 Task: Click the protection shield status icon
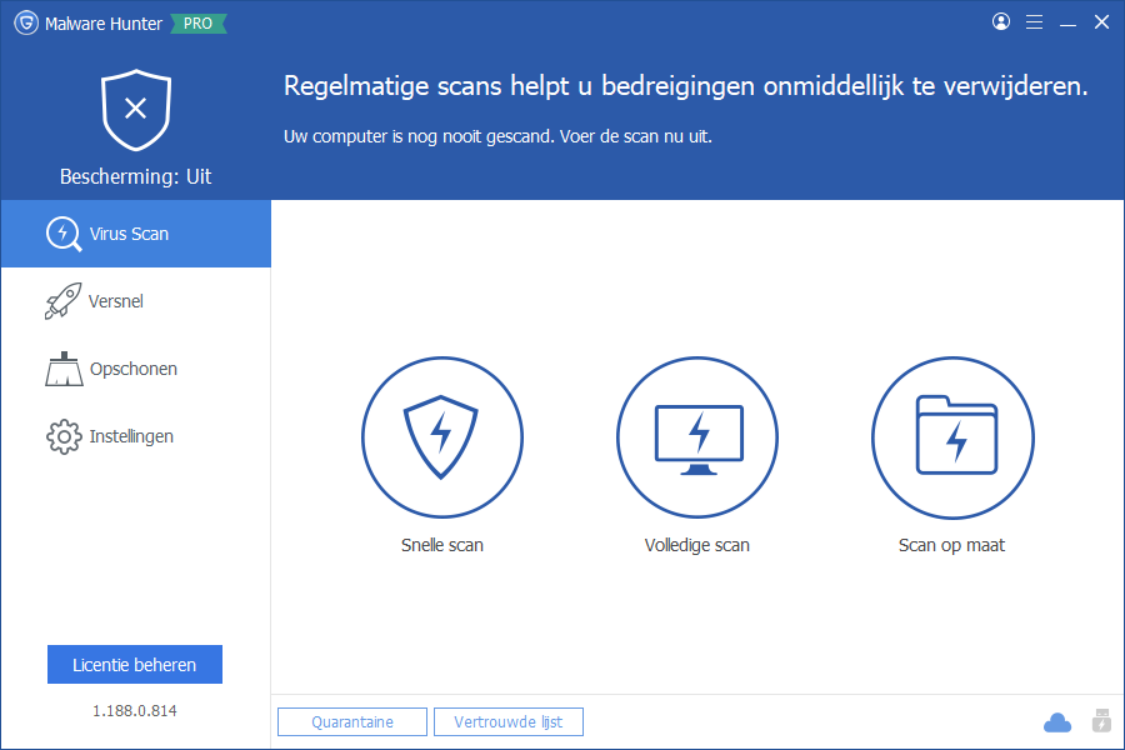[136, 110]
